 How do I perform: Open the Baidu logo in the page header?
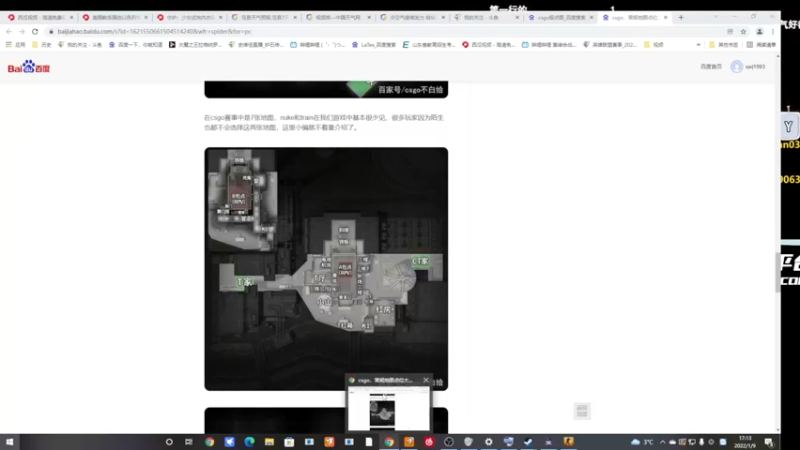pos(29,67)
